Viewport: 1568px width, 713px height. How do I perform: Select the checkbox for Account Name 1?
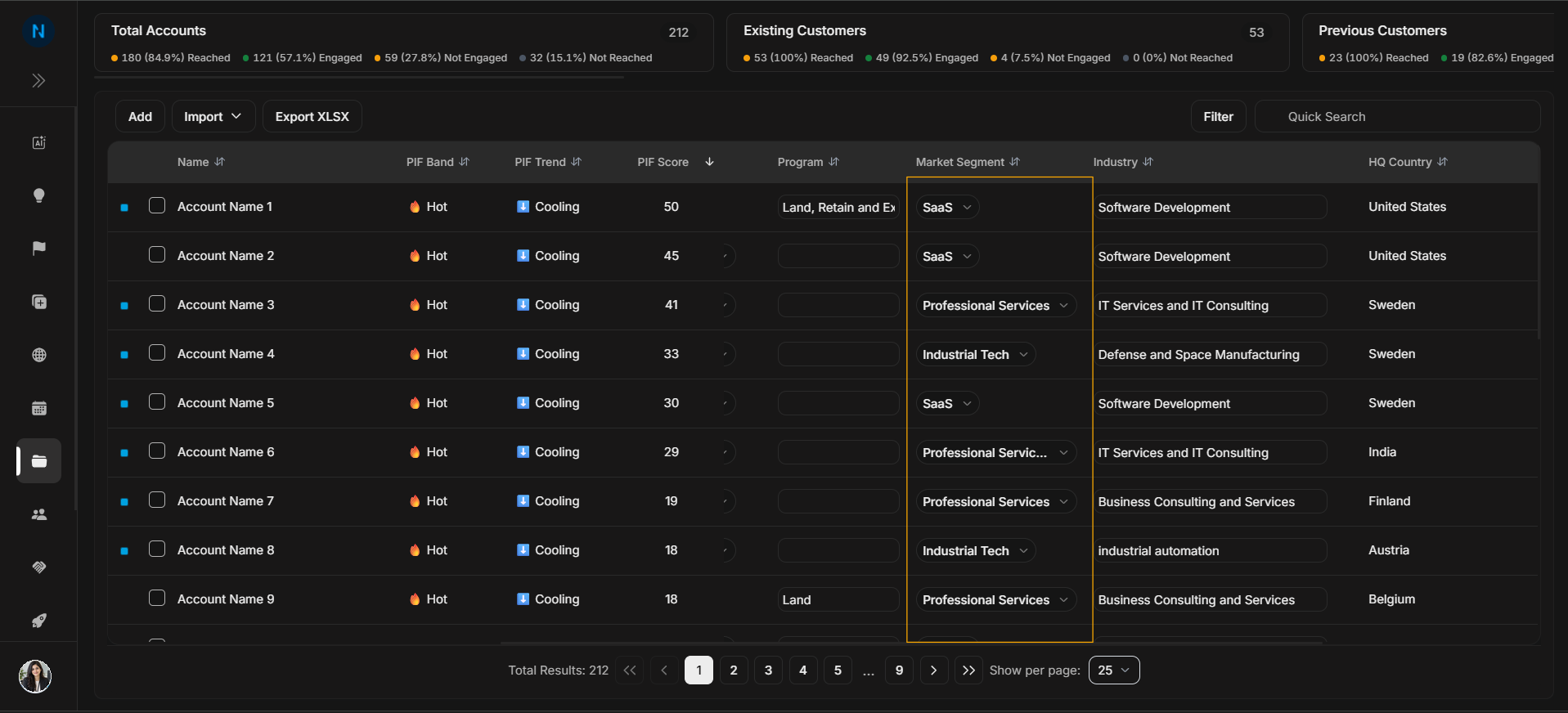pyautogui.click(x=157, y=205)
